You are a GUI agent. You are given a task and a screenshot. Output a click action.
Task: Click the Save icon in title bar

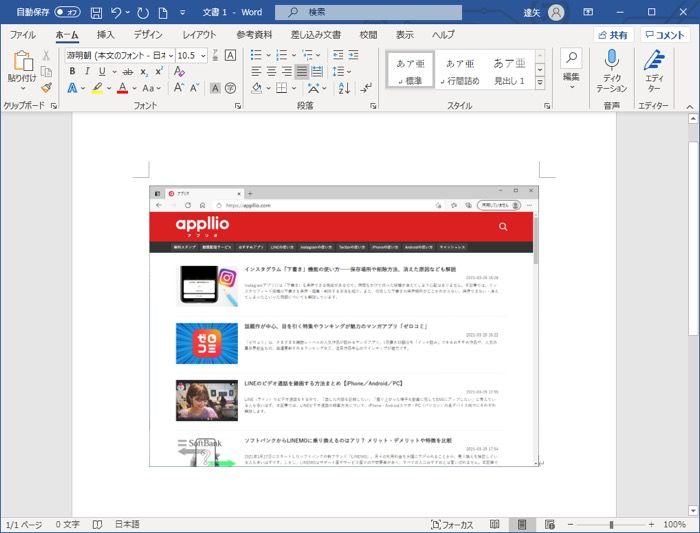[96, 12]
